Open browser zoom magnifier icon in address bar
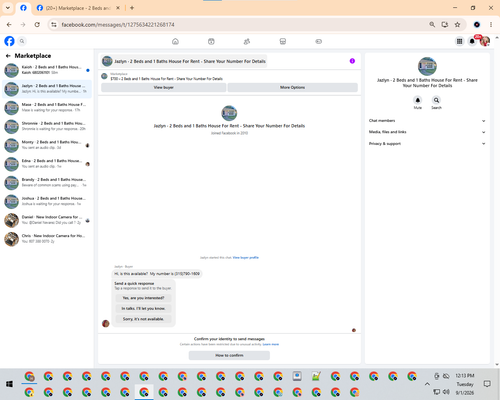The width and height of the screenshot is (500, 400). 432,25
